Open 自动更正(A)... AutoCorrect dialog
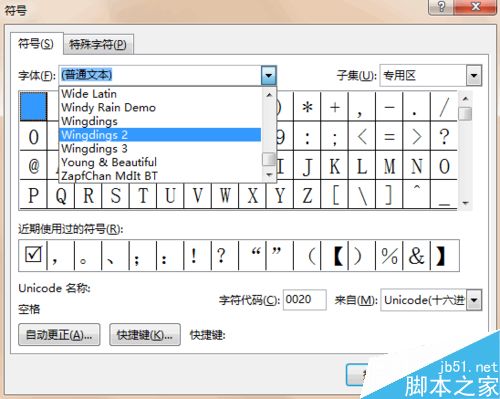Viewport: 500px width, 399px height. click(59, 335)
